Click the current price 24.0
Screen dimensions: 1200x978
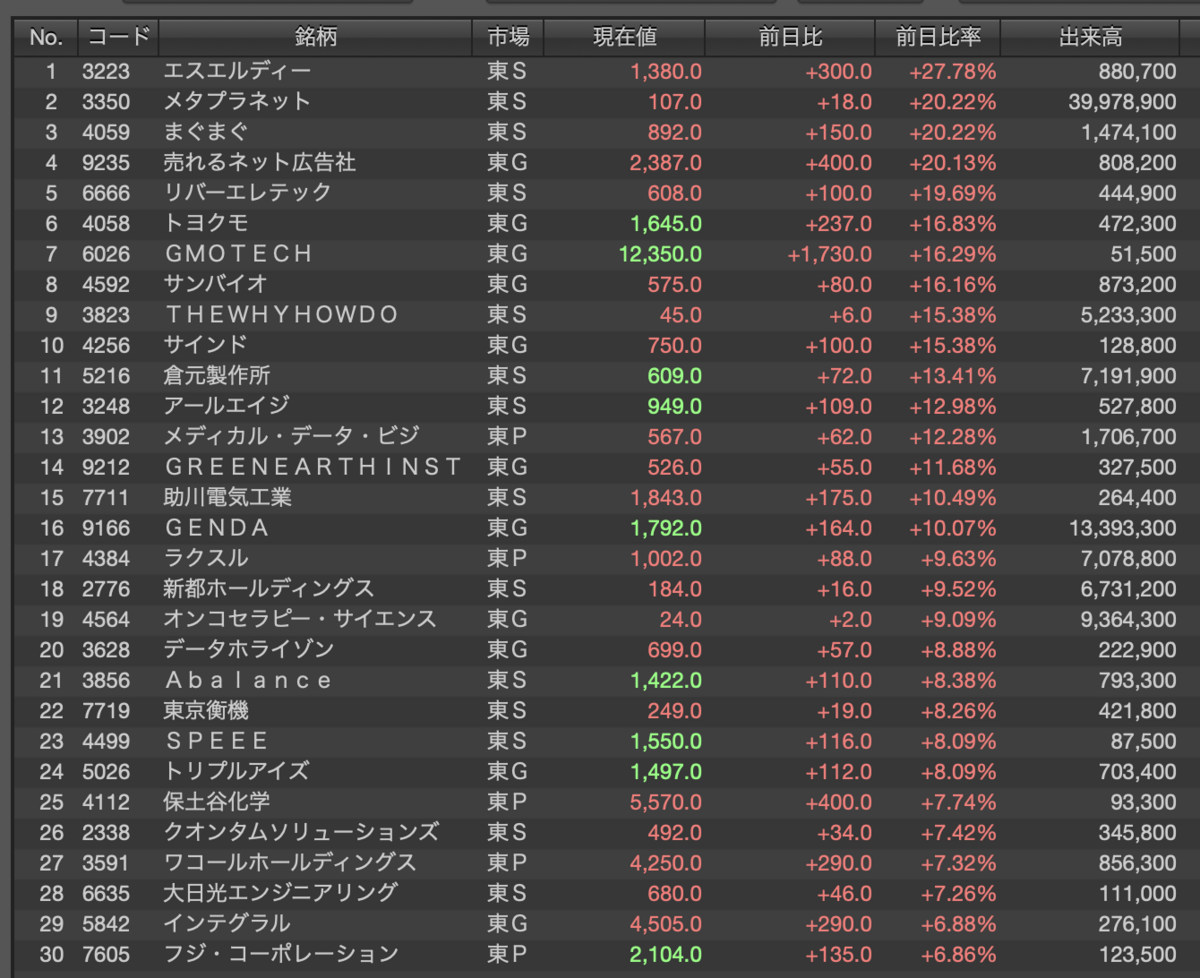tap(680, 619)
